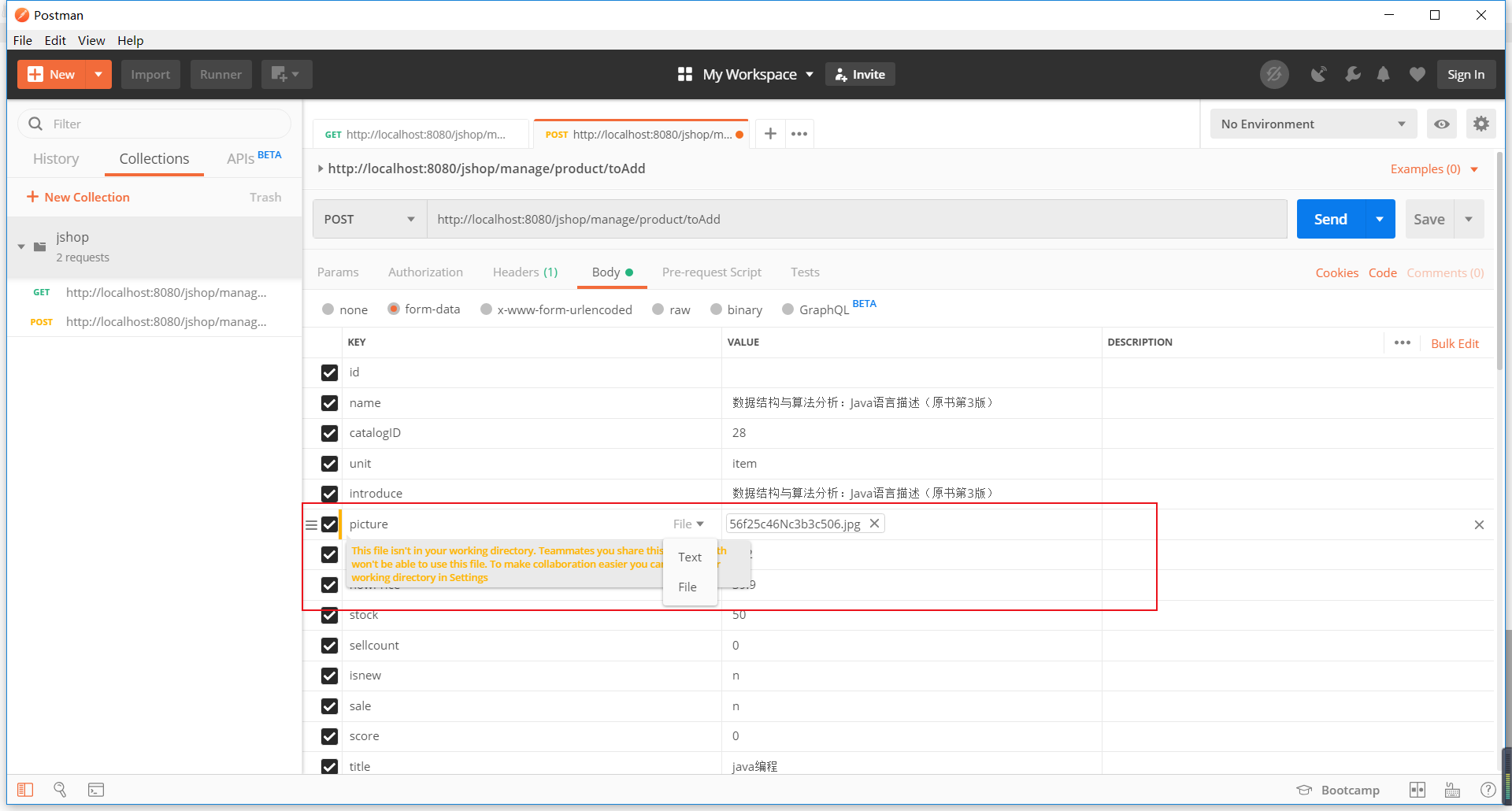
Task: Open notifications via the bell icon
Action: point(1384,74)
